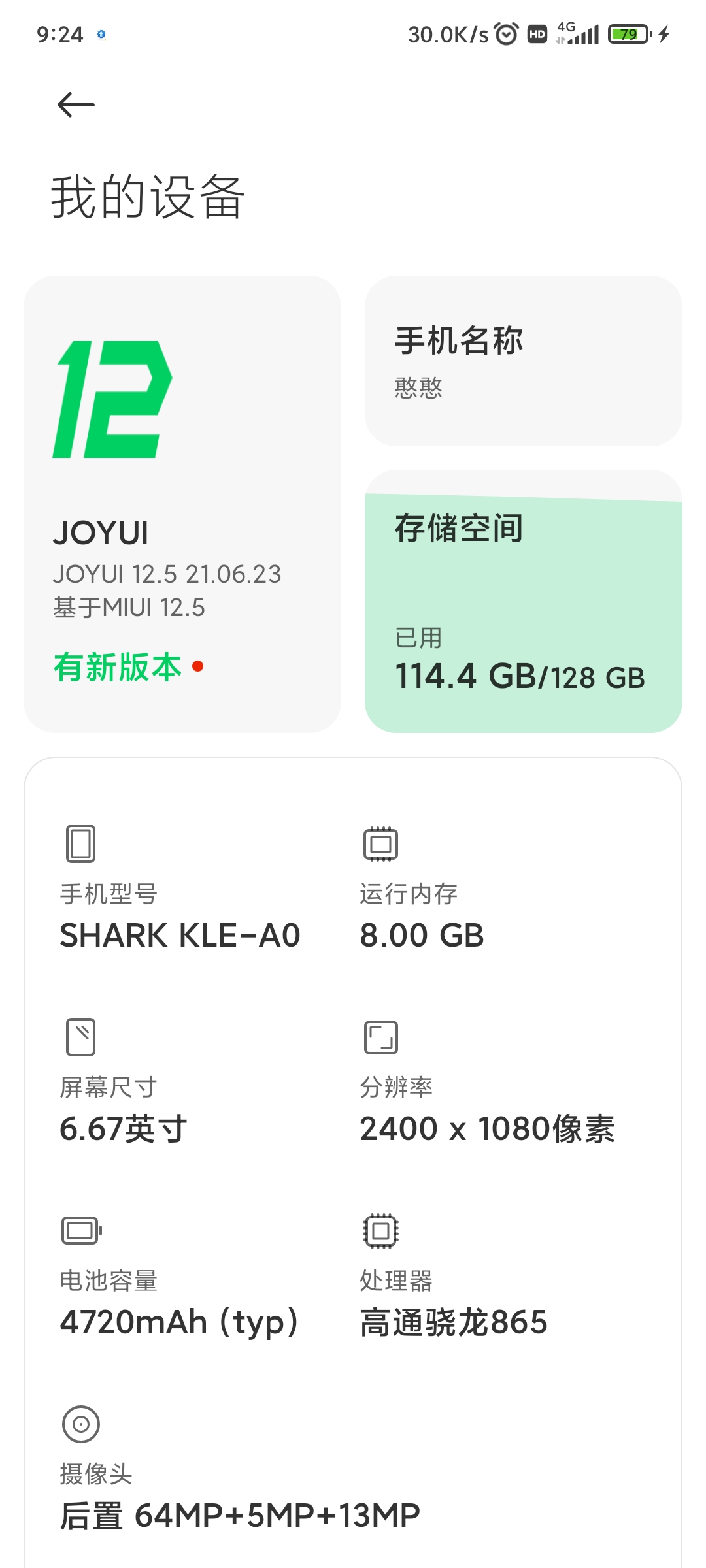Screen dimensions: 706x1568
Task: Tap the phone model icon
Action: [x=80, y=843]
